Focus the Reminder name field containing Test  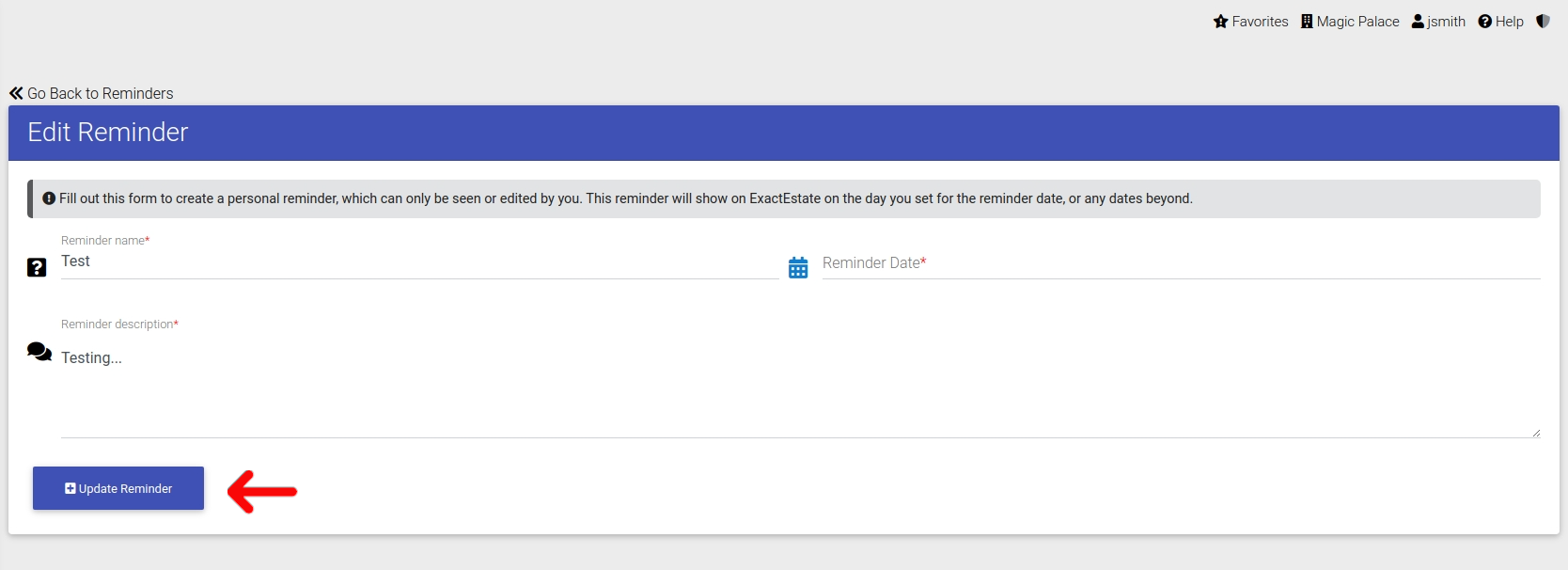[420, 261]
